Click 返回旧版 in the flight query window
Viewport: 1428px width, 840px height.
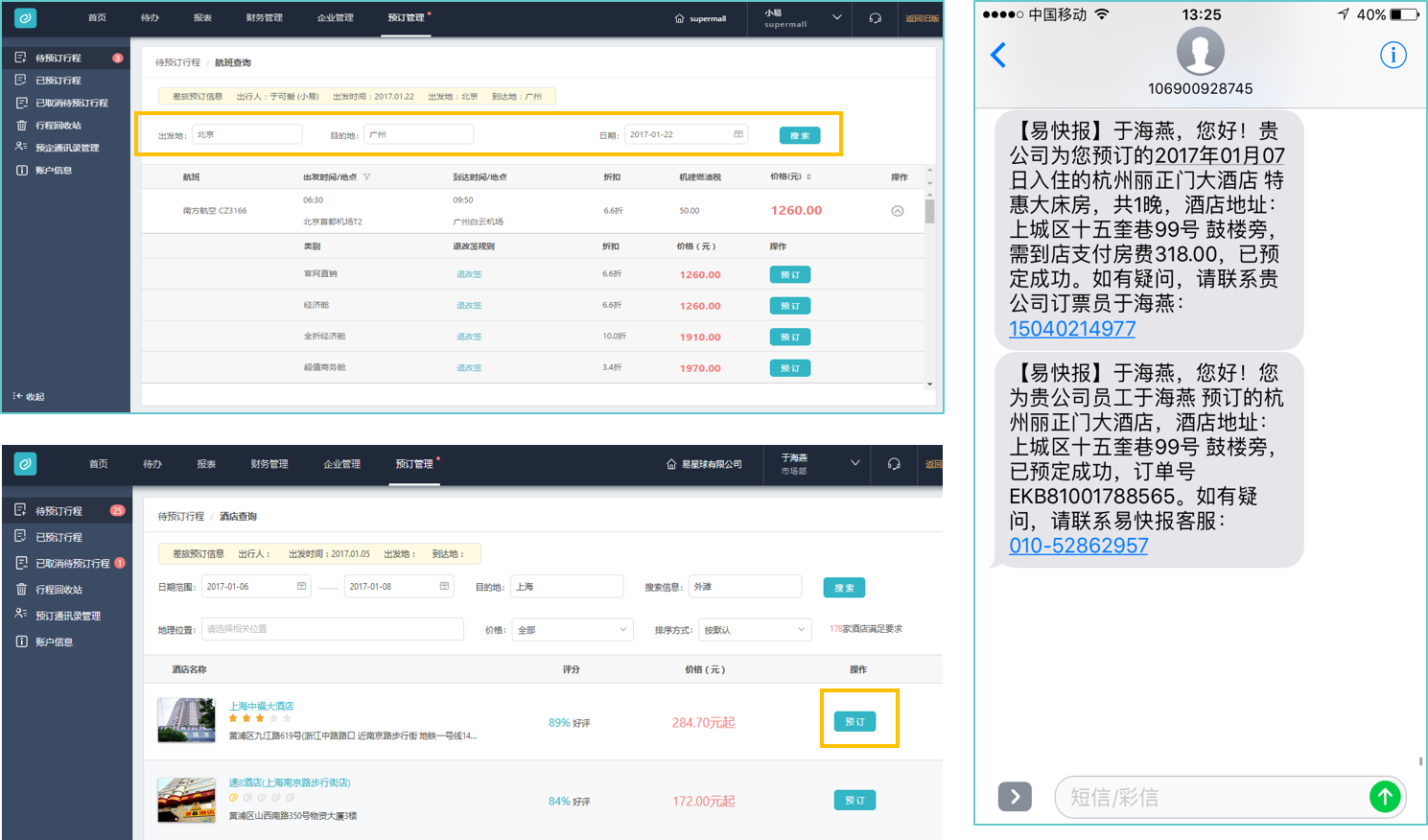(x=923, y=18)
